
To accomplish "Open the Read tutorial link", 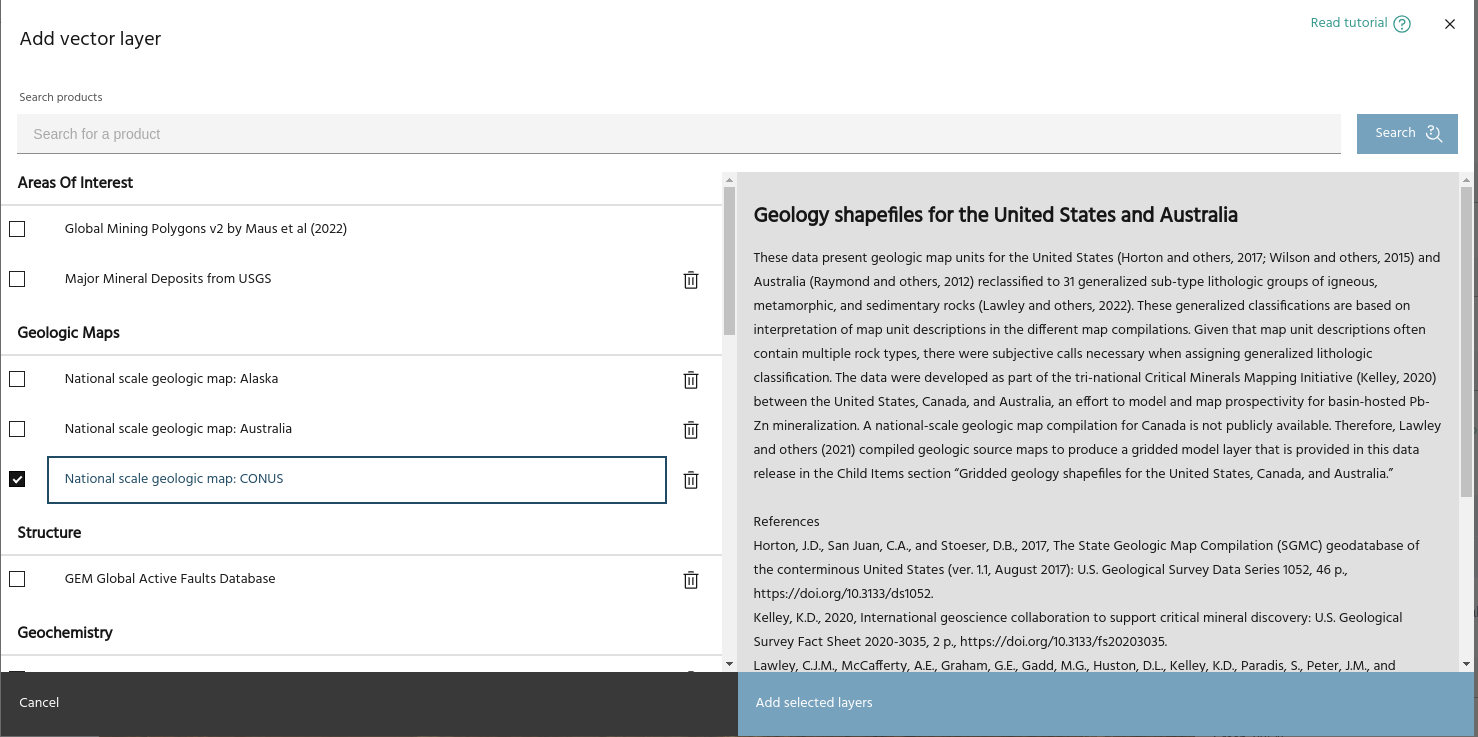I will 1348,23.
